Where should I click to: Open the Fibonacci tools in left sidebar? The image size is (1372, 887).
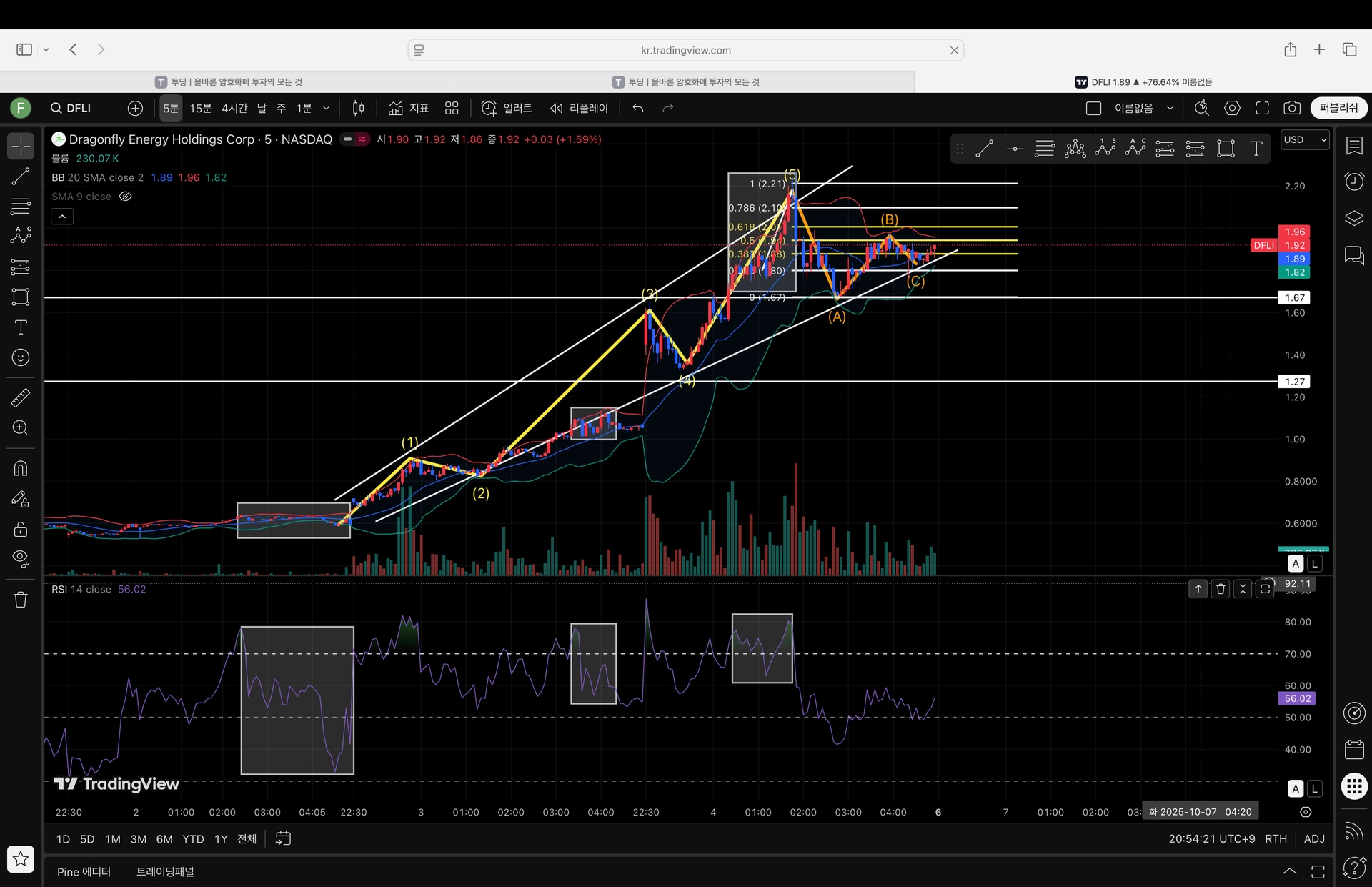pyautogui.click(x=21, y=207)
